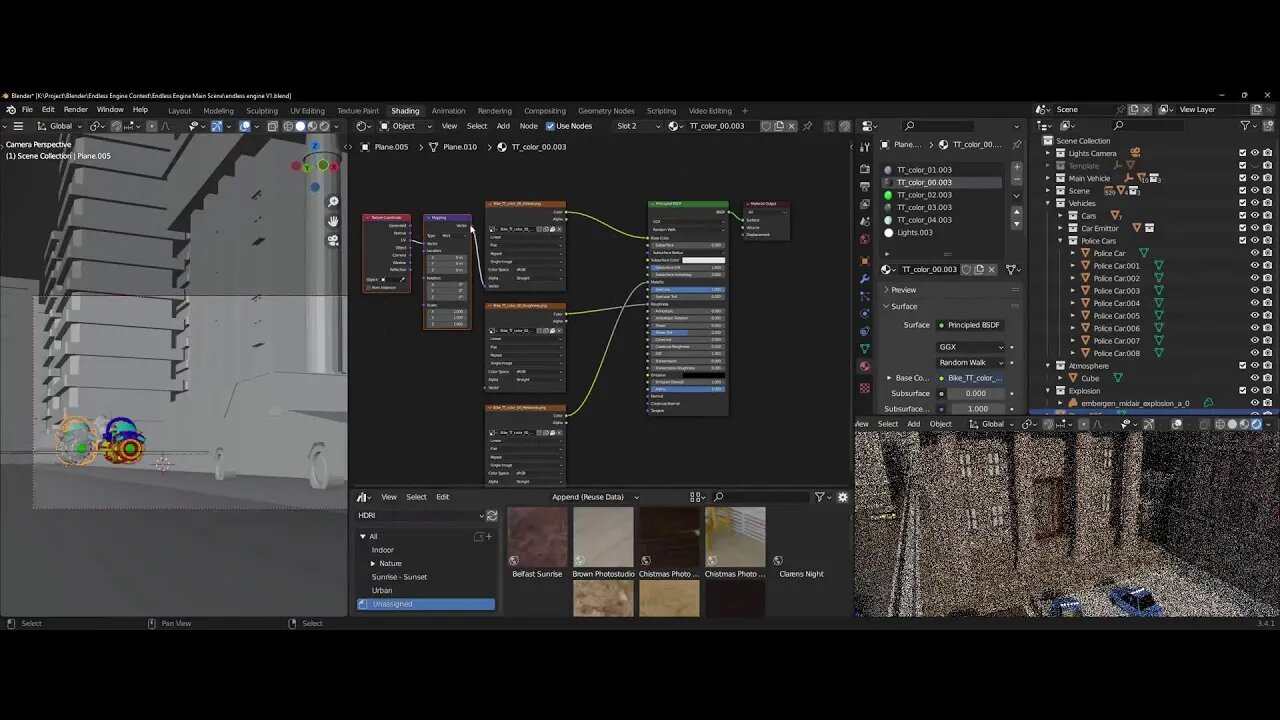Open the View Layer properties tab icon
This screenshot has height=720, width=1280.
tap(865, 204)
